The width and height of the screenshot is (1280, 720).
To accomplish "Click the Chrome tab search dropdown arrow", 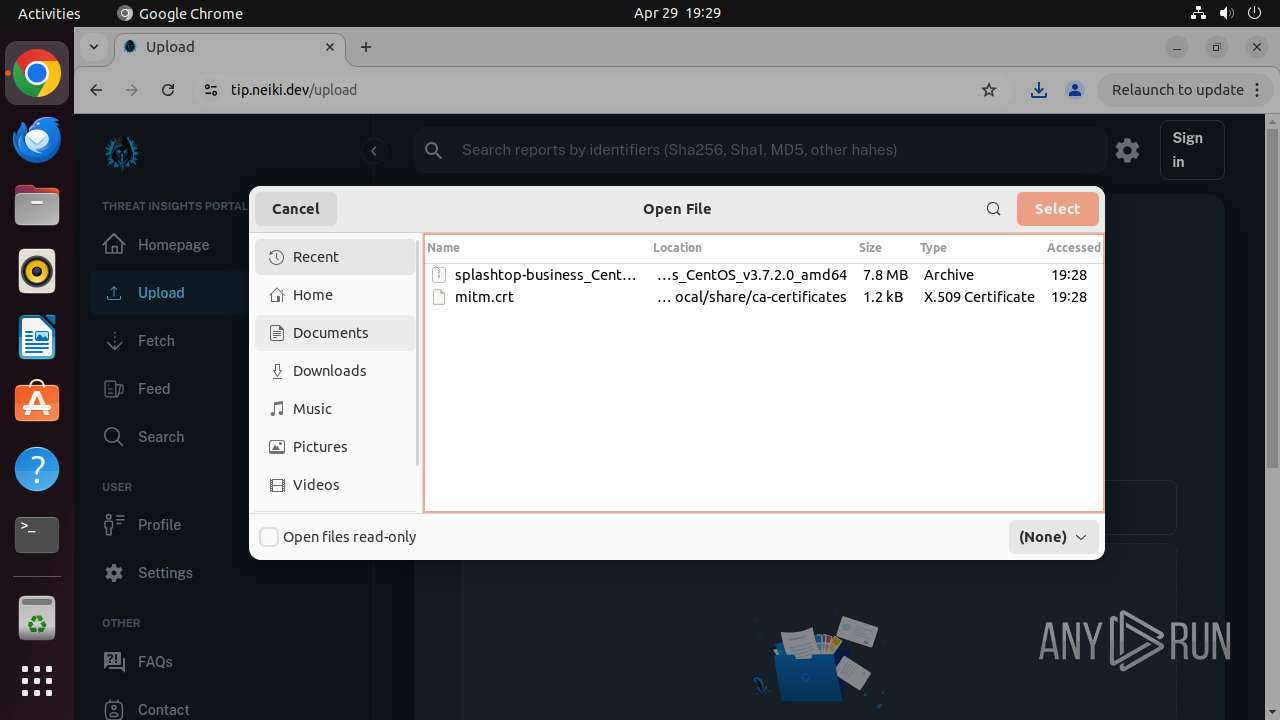I will 93,47.
